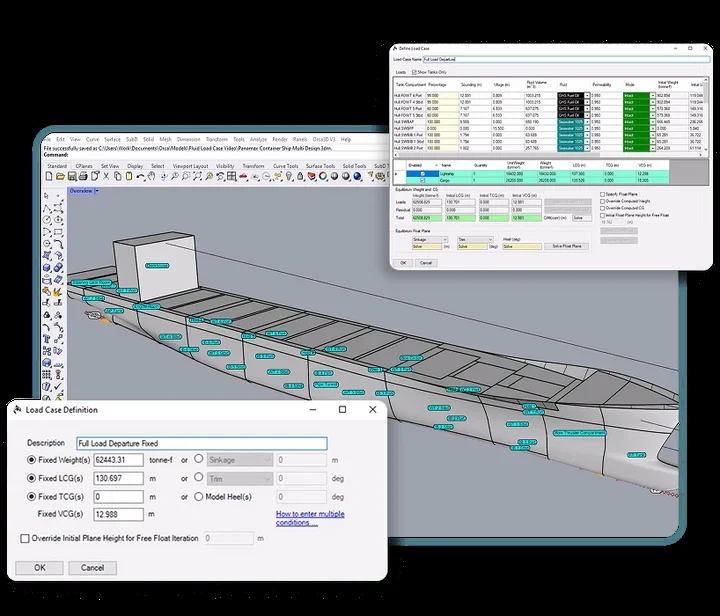Click New file icon in Rhino toolbar
The width and height of the screenshot is (720, 616).
[49, 176]
